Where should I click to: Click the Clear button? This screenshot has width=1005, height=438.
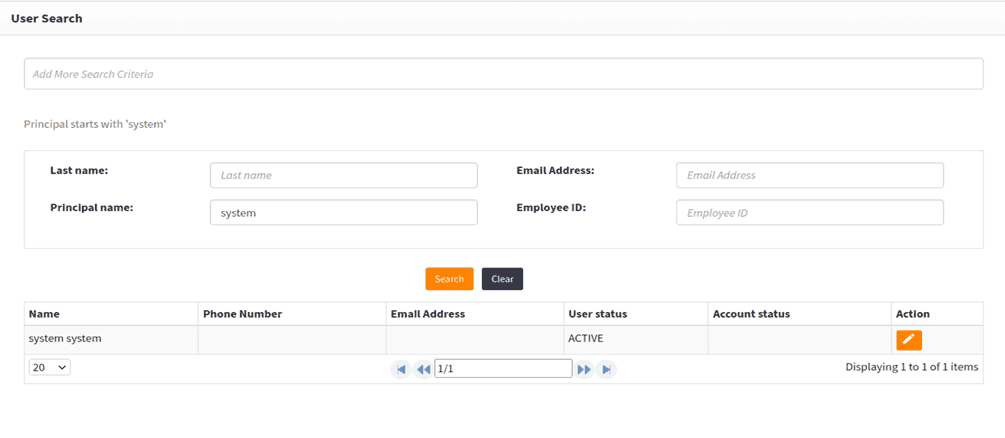coord(502,279)
